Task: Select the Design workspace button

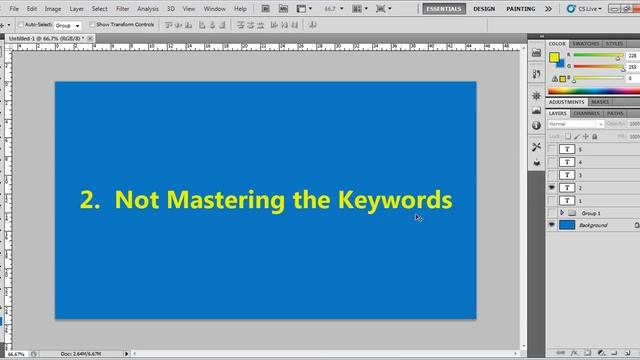Action: coord(484,9)
